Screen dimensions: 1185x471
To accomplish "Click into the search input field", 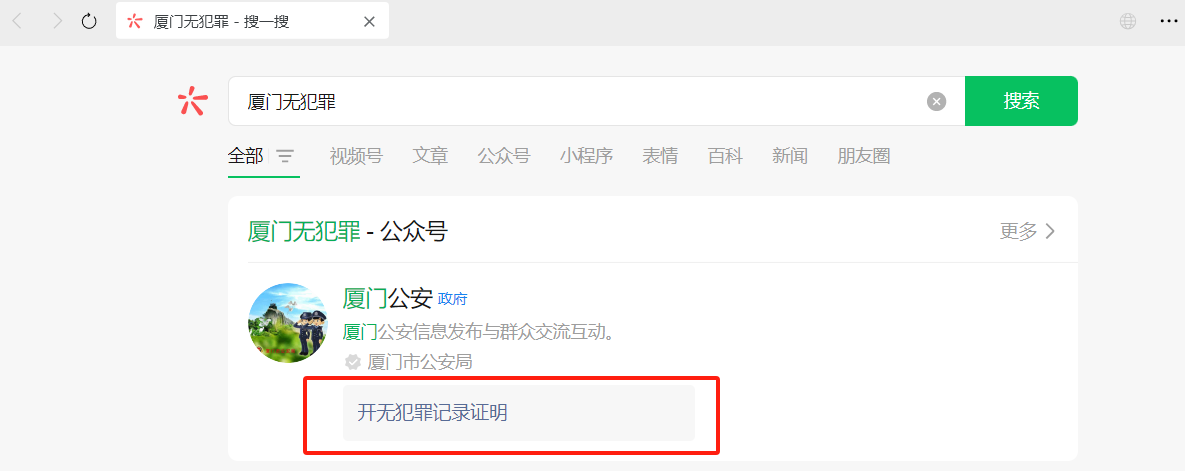I will 578,101.
